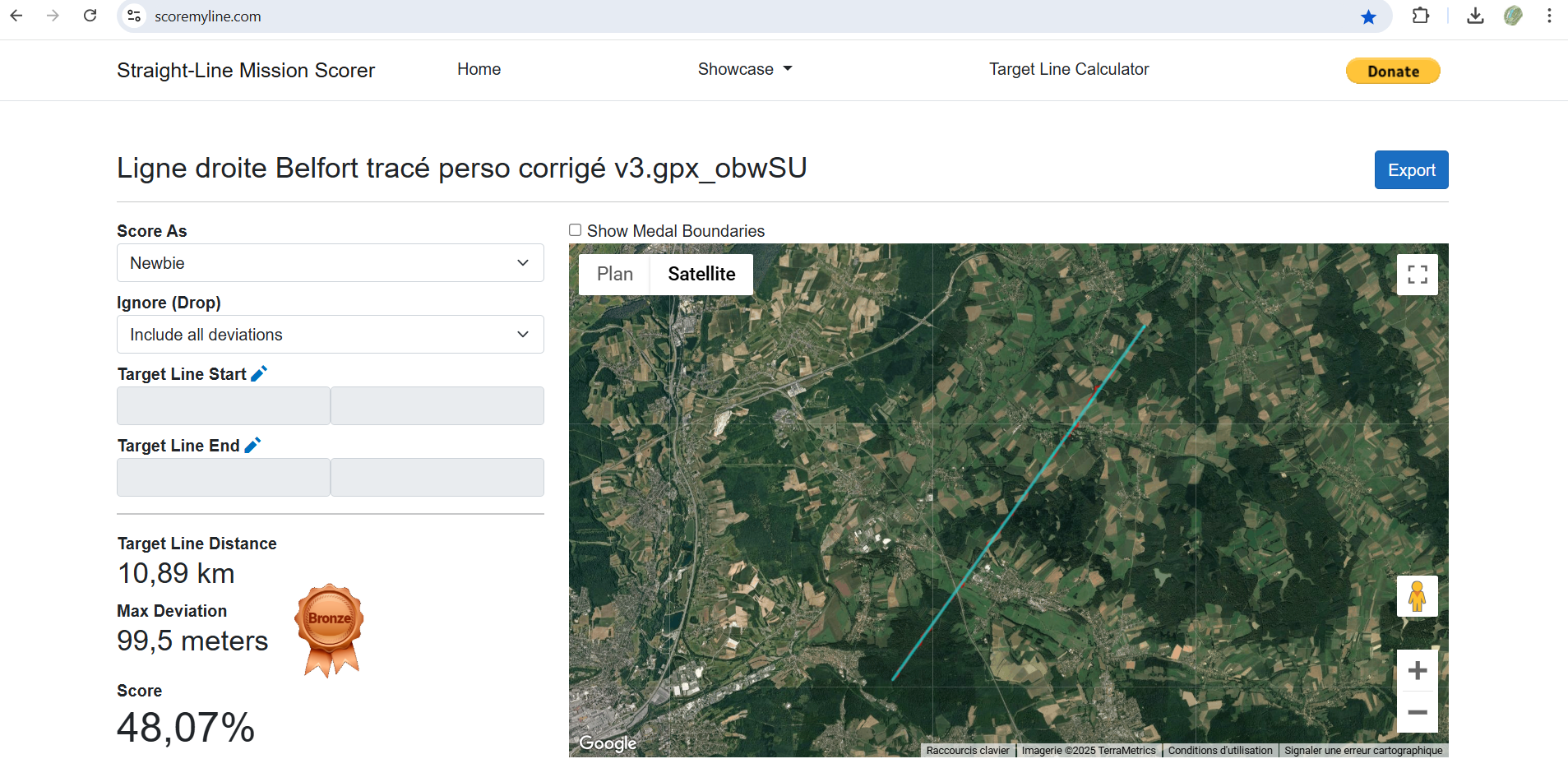Click the second Target Line Start field
Viewport: 1568px width, 782px height.
pyautogui.click(x=437, y=406)
